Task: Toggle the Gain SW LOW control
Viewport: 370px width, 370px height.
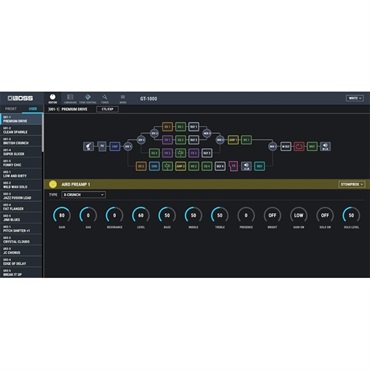Action: [299, 215]
